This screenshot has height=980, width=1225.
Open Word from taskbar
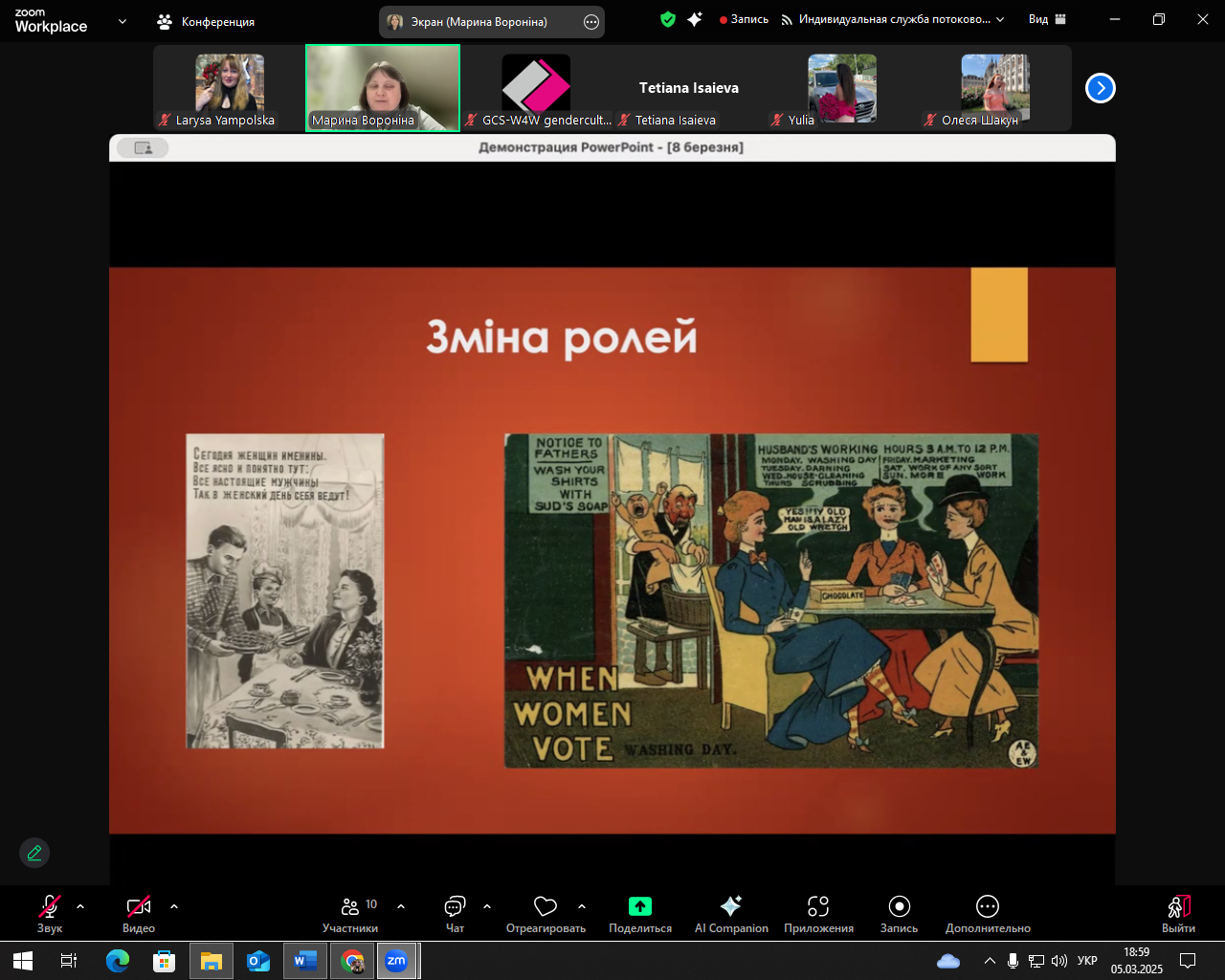pyautogui.click(x=305, y=961)
